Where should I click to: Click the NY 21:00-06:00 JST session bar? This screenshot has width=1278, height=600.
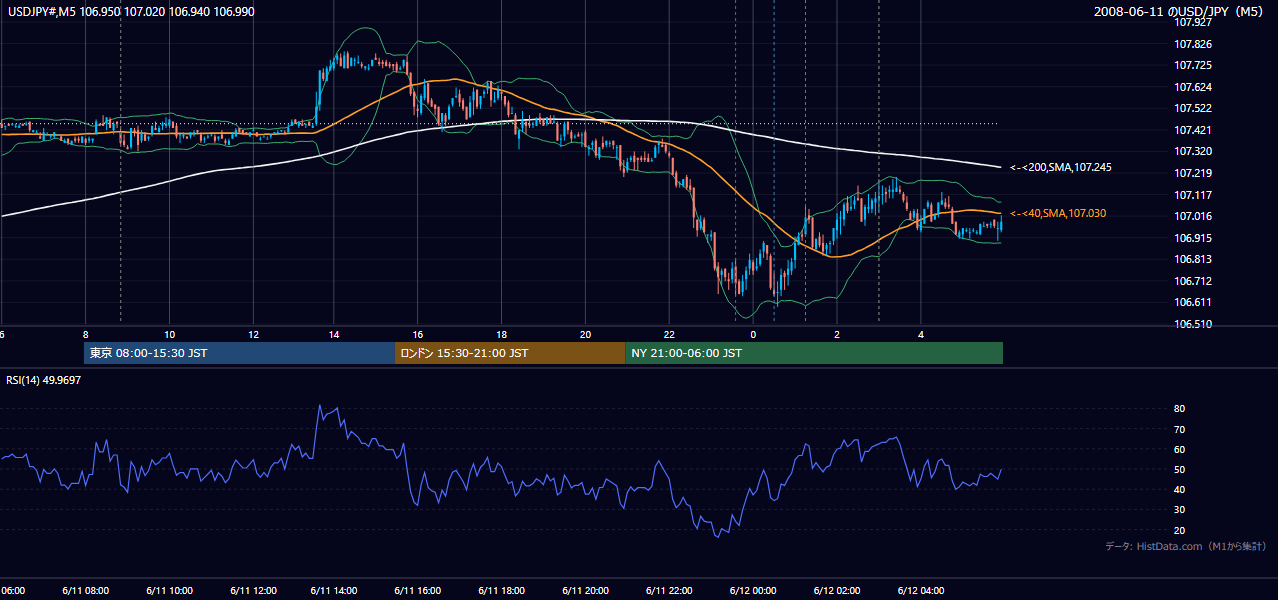(x=814, y=353)
